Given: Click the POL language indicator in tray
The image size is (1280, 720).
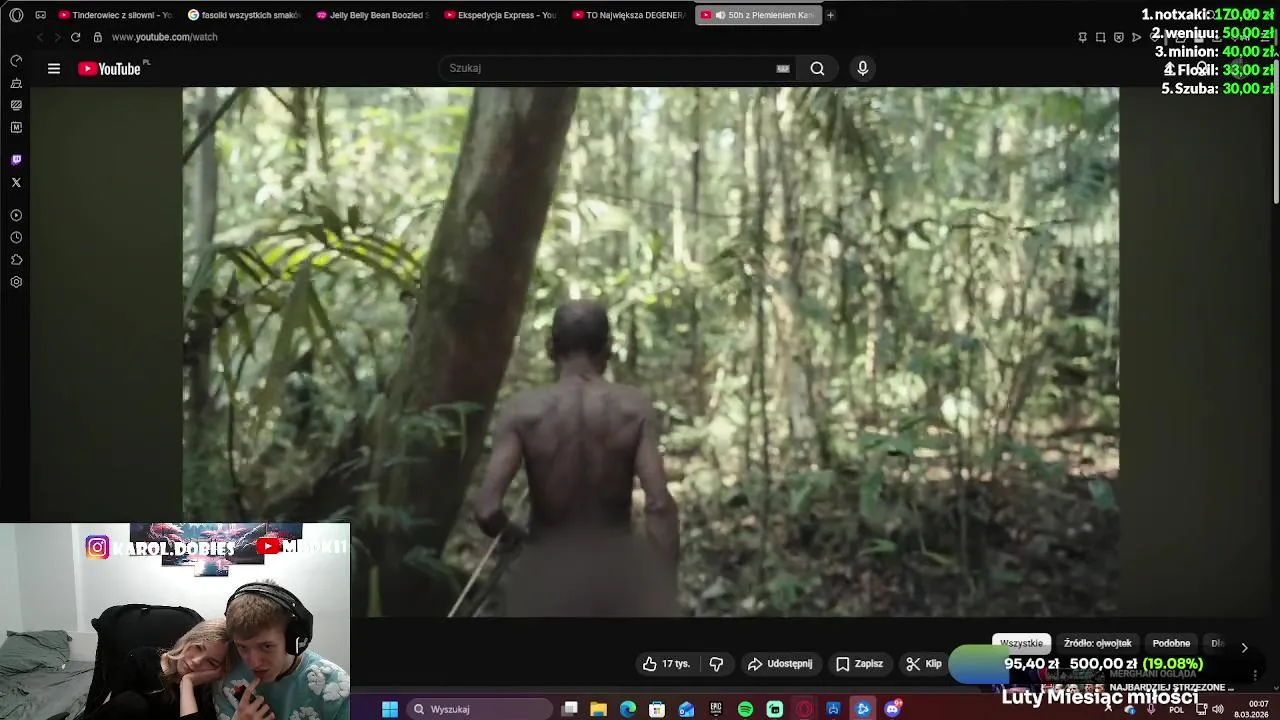Looking at the screenshot, I should (x=1176, y=710).
